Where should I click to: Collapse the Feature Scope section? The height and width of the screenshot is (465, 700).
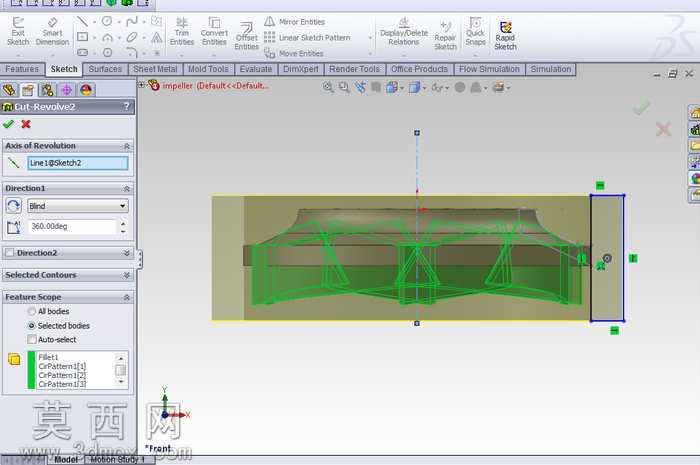click(127, 297)
